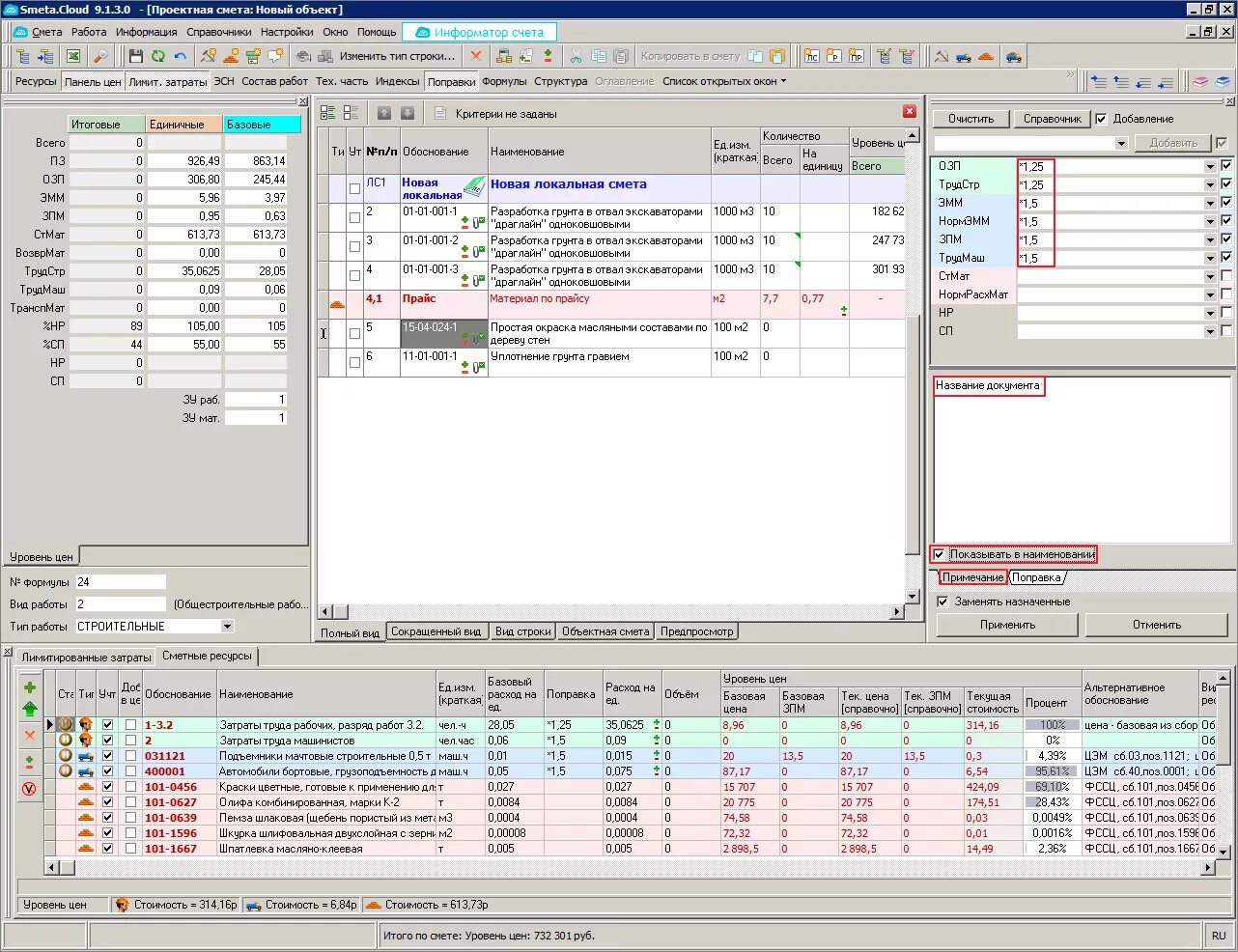
Task: Open the Справочники menu
Action: pyautogui.click(x=219, y=32)
